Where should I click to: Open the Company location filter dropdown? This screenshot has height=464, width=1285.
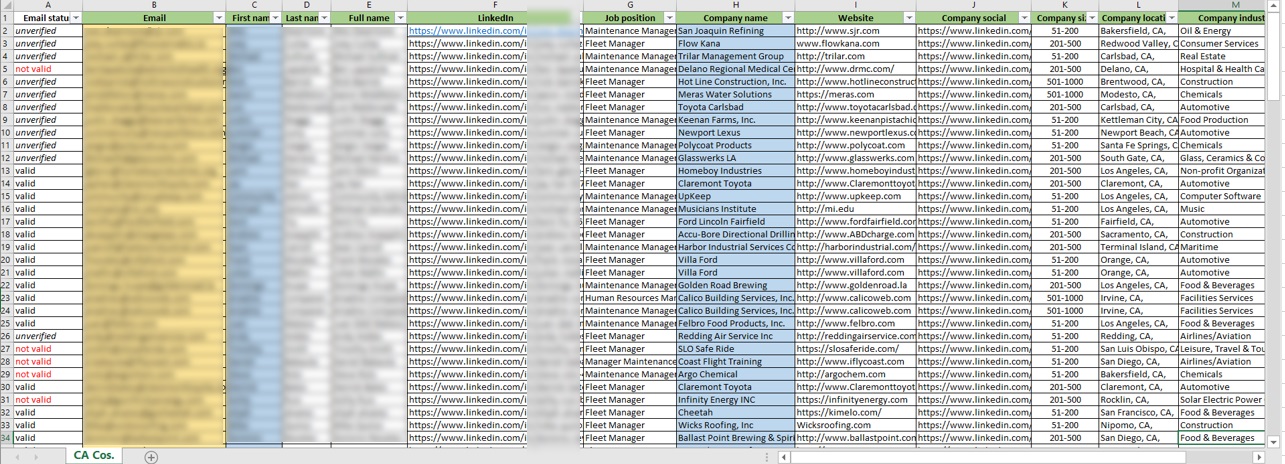(x=1171, y=18)
